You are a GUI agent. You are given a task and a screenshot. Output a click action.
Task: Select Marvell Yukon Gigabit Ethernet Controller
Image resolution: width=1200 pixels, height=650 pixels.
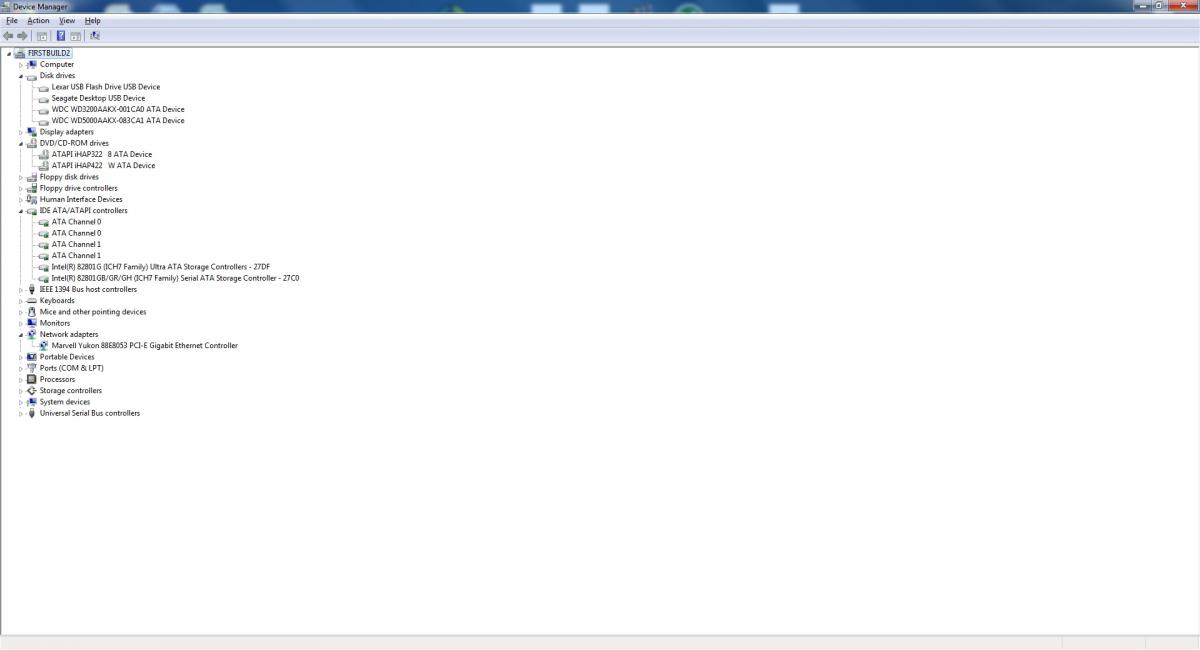pos(144,346)
